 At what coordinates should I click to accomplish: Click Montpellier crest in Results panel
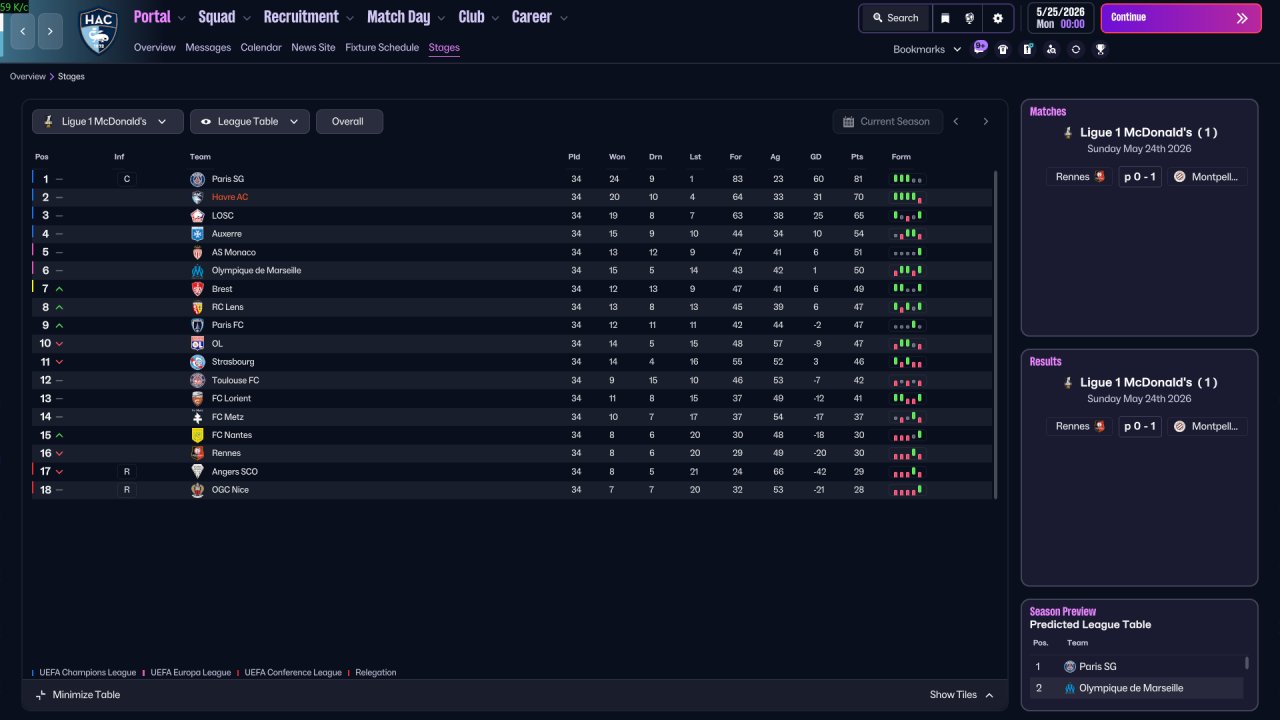[1180, 426]
